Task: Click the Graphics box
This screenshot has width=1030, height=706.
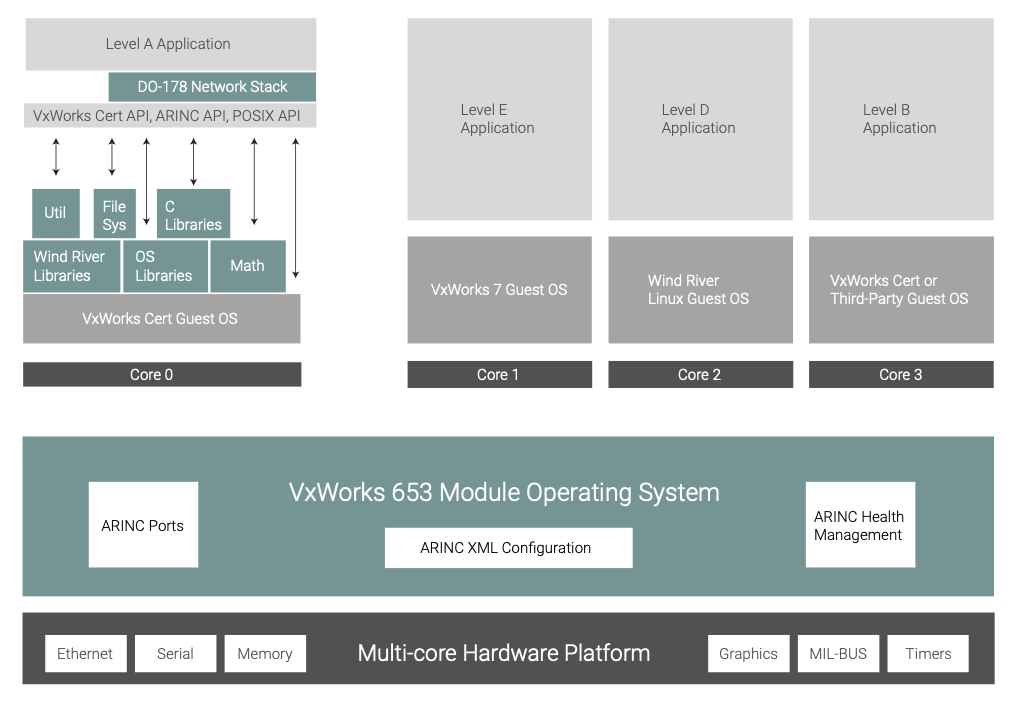Action: tap(749, 653)
